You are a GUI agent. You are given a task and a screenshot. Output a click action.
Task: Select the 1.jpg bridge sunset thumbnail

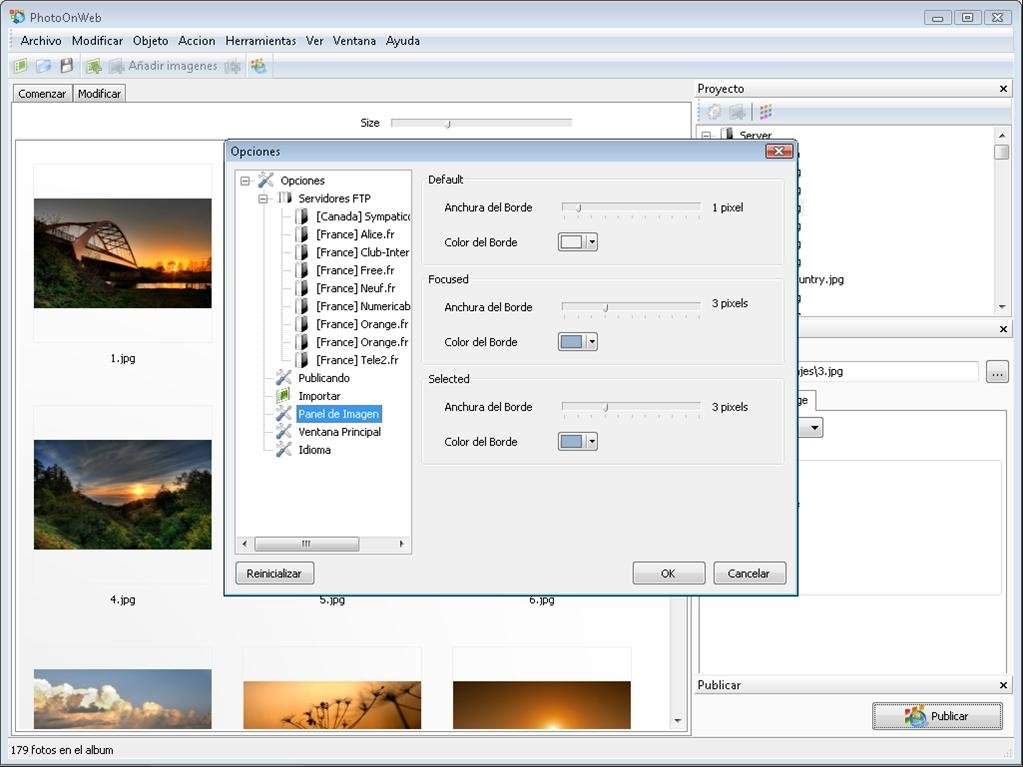(123, 253)
